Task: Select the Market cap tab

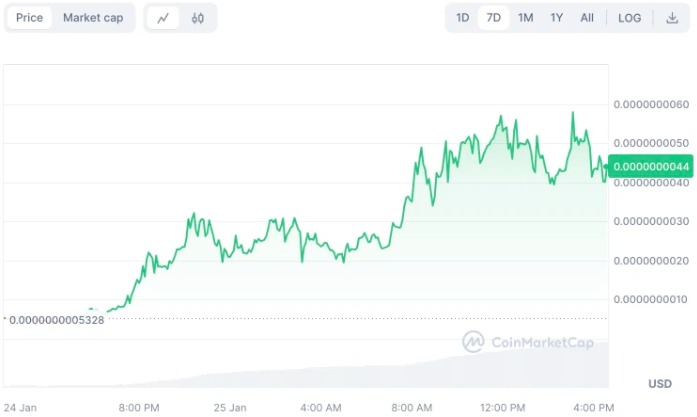Action: (x=93, y=18)
